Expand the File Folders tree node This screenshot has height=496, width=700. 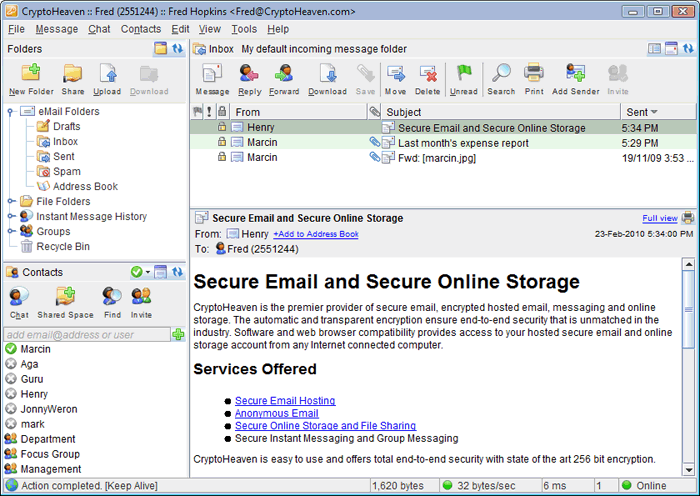pos(10,202)
